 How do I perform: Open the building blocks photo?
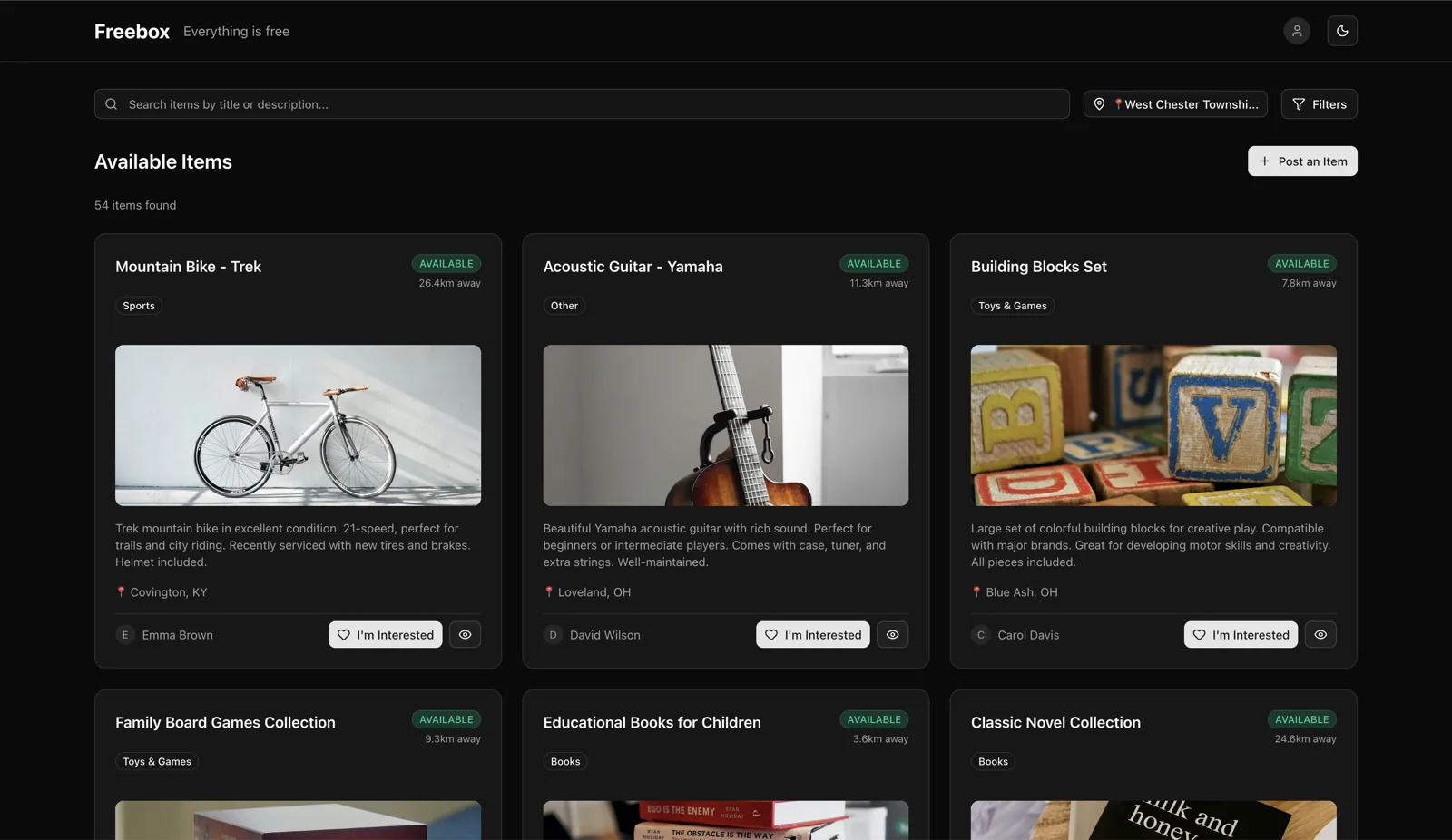pos(1153,425)
